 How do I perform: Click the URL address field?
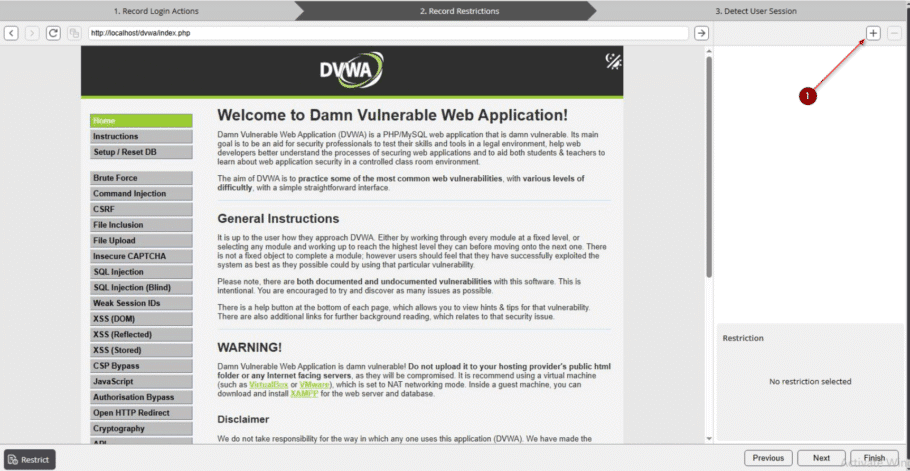tap(388, 33)
